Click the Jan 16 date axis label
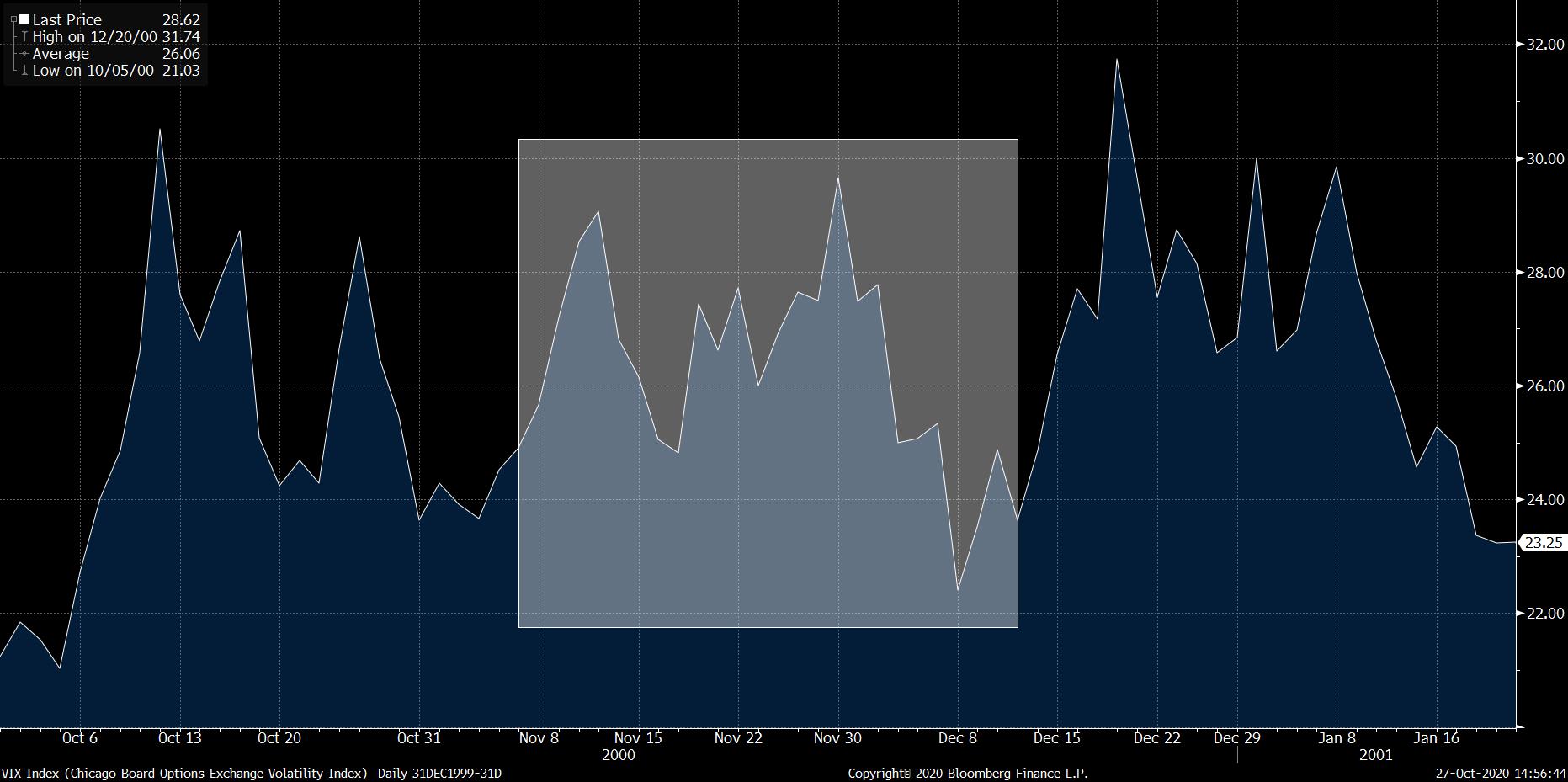1568x782 pixels. (1436, 738)
